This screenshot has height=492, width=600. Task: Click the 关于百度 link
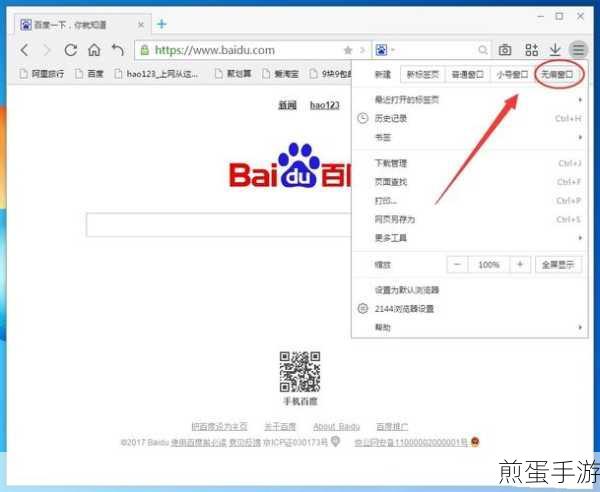click(280, 426)
